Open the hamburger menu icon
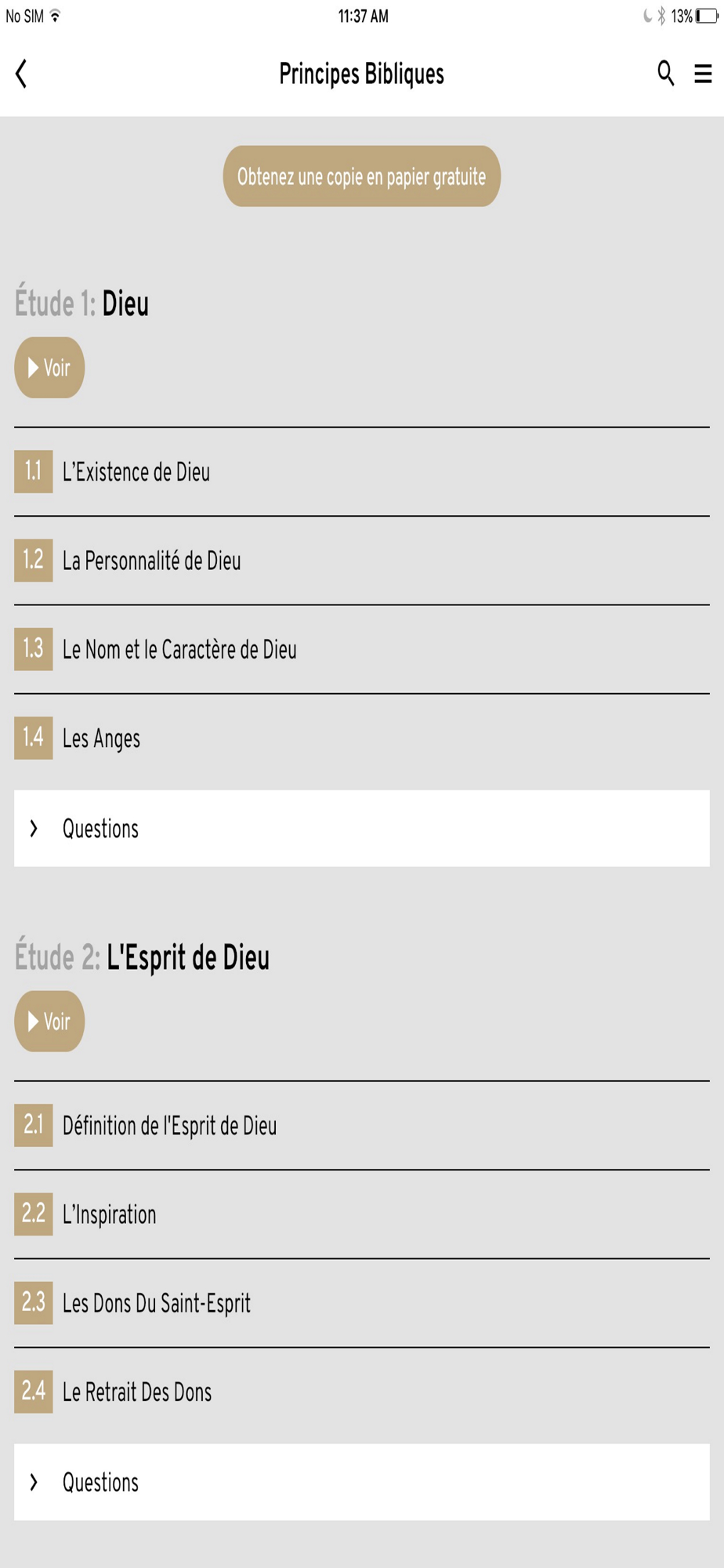The image size is (724, 1568). click(x=703, y=74)
